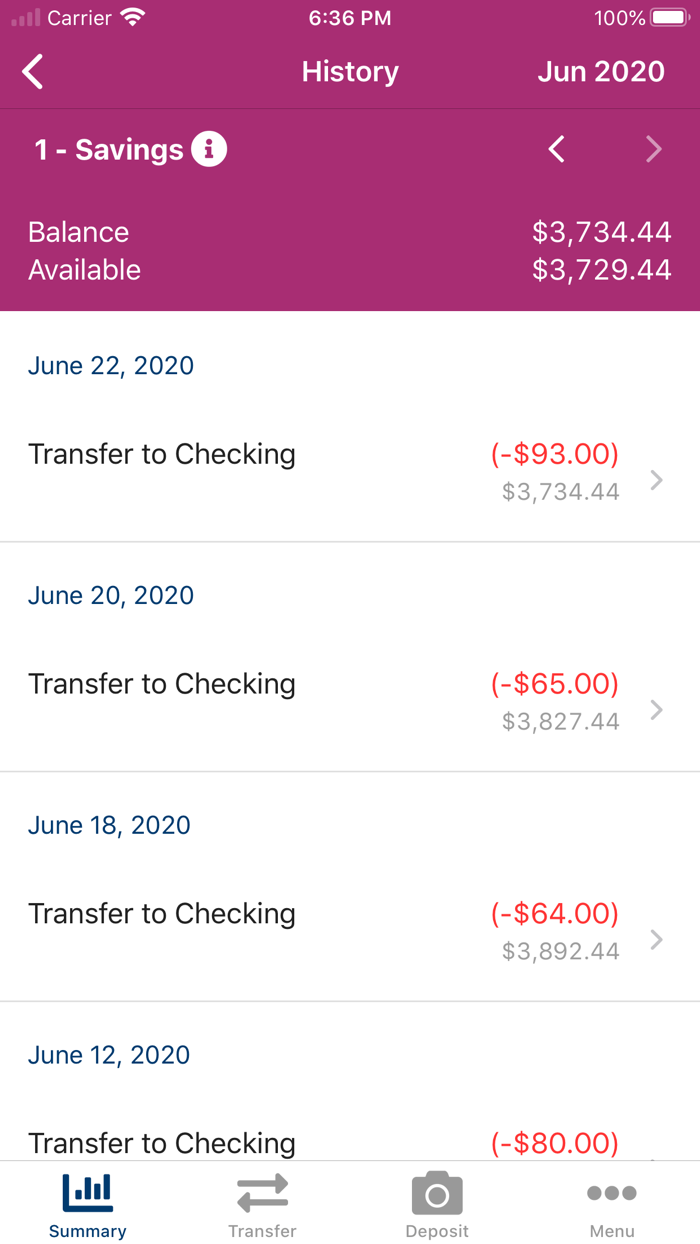Expand the June 22 Transfer to Checking details

656,480
